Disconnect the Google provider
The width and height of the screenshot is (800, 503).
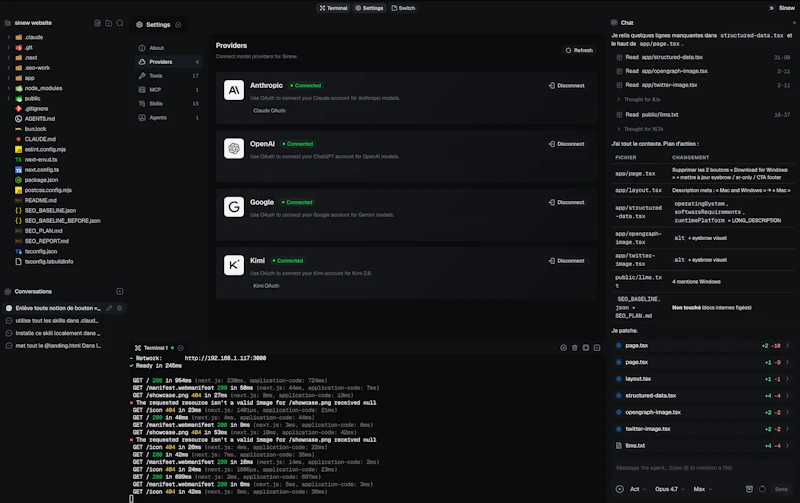click(x=566, y=203)
